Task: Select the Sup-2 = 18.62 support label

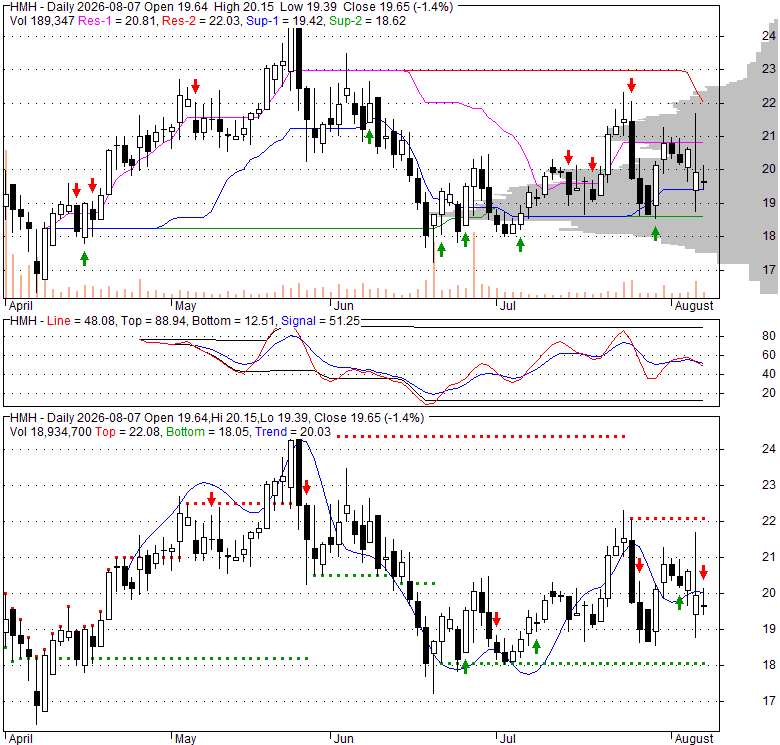Action: coord(367,21)
